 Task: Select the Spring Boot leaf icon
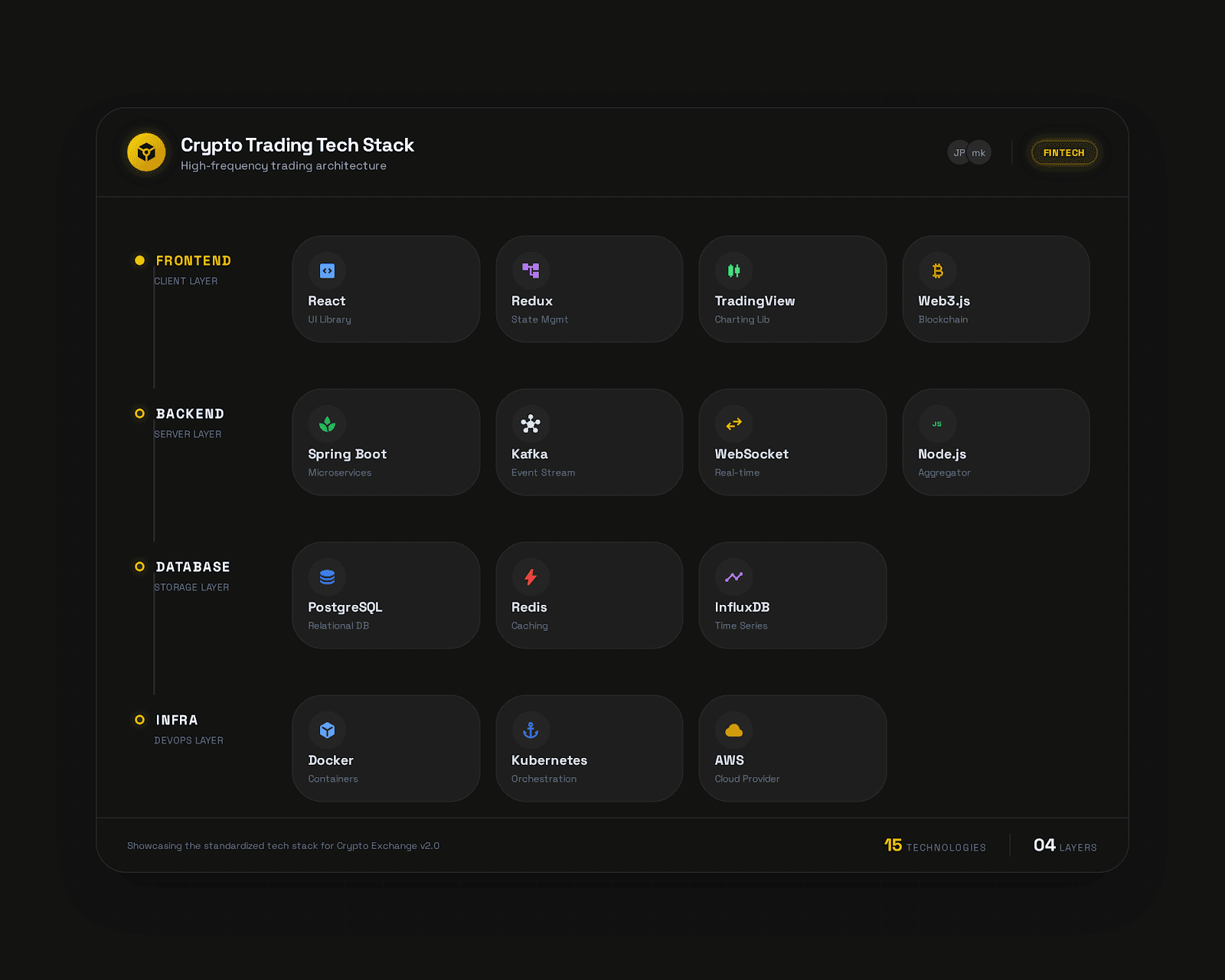pos(327,423)
